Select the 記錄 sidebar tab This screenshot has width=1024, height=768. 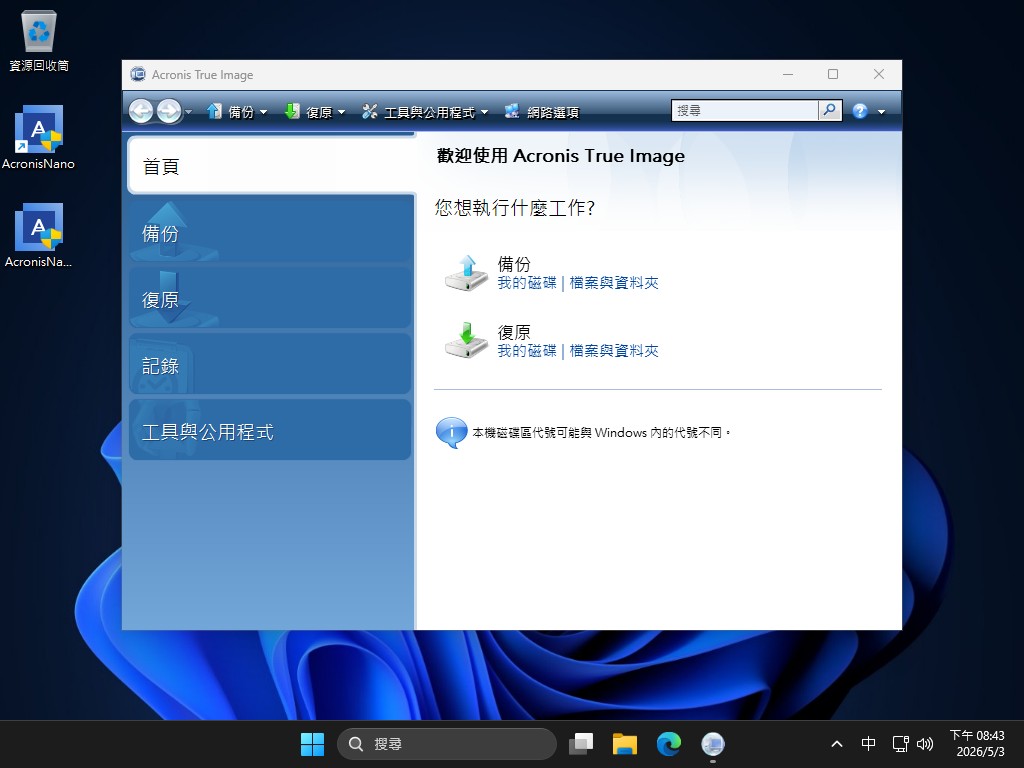[270, 364]
